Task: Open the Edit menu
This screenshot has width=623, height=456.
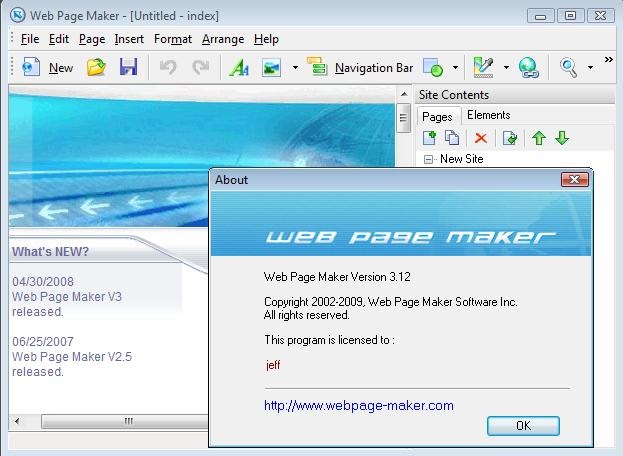Action: coord(59,39)
